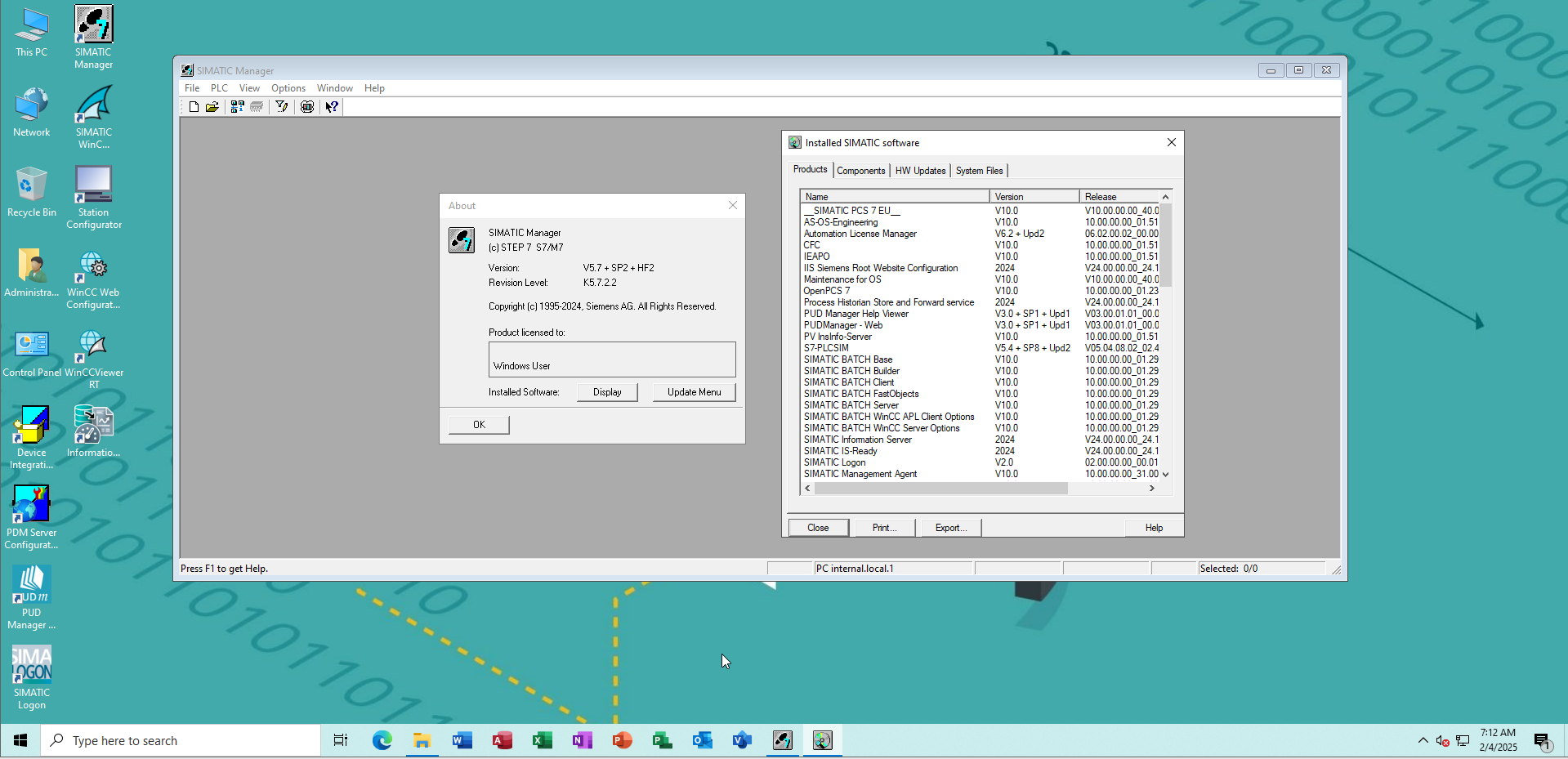Click the Filter edit toolbar icon
The image size is (1568, 759).
(282, 107)
